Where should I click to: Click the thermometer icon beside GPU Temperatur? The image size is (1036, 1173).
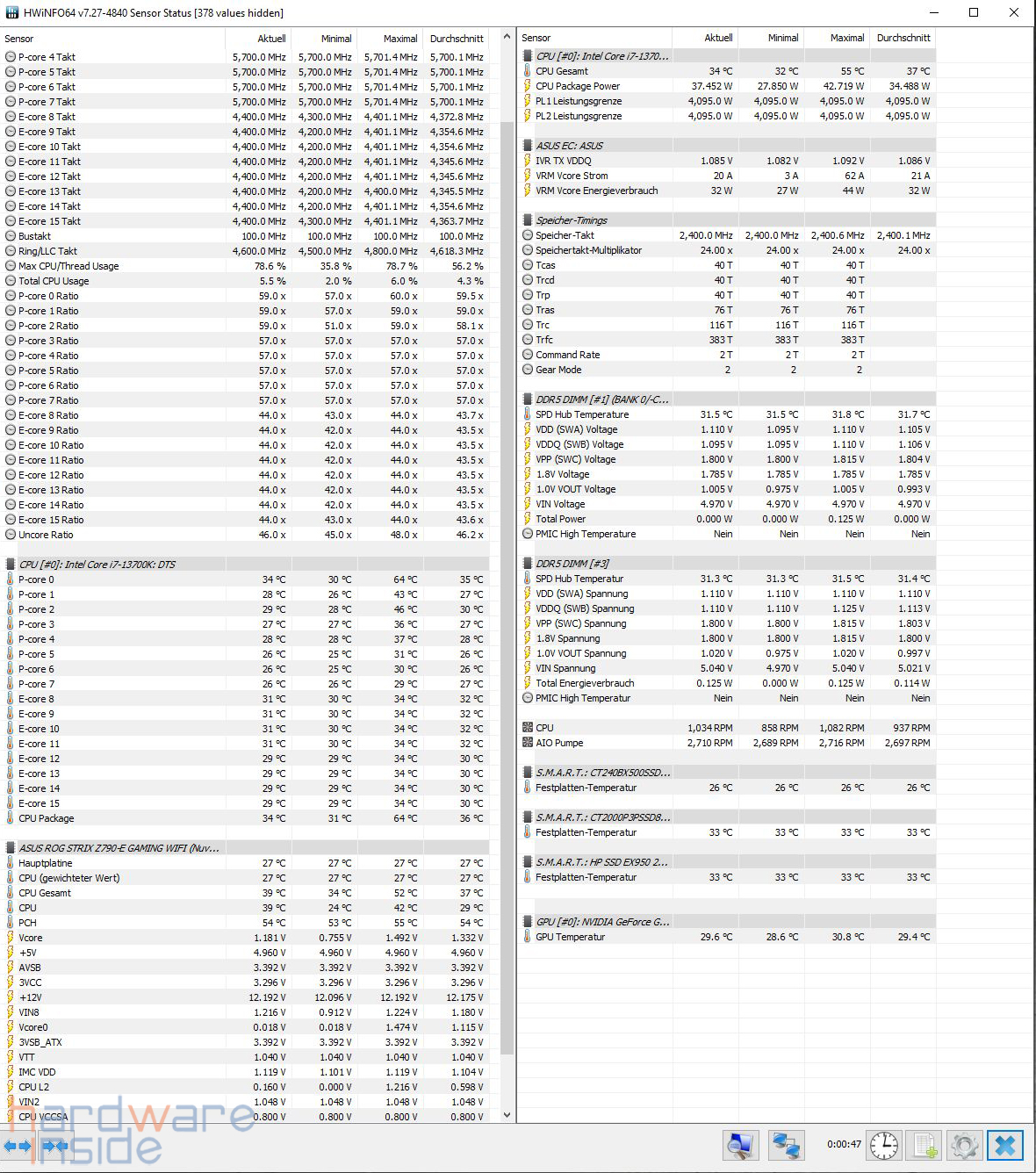[528, 937]
